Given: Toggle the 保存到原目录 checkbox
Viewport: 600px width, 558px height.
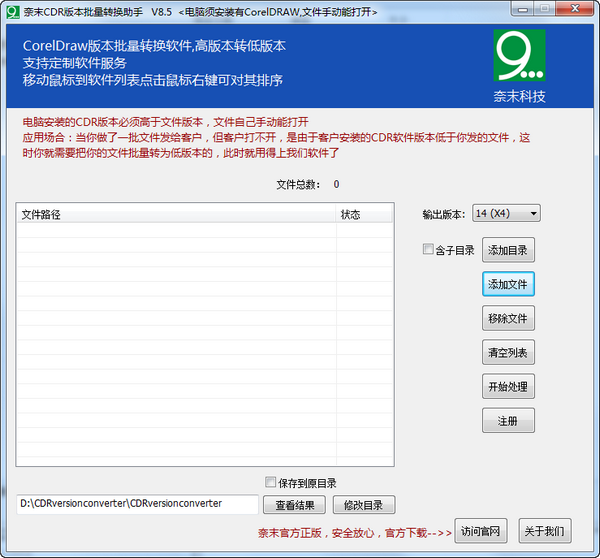Looking at the screenshot, I should 271,482.
